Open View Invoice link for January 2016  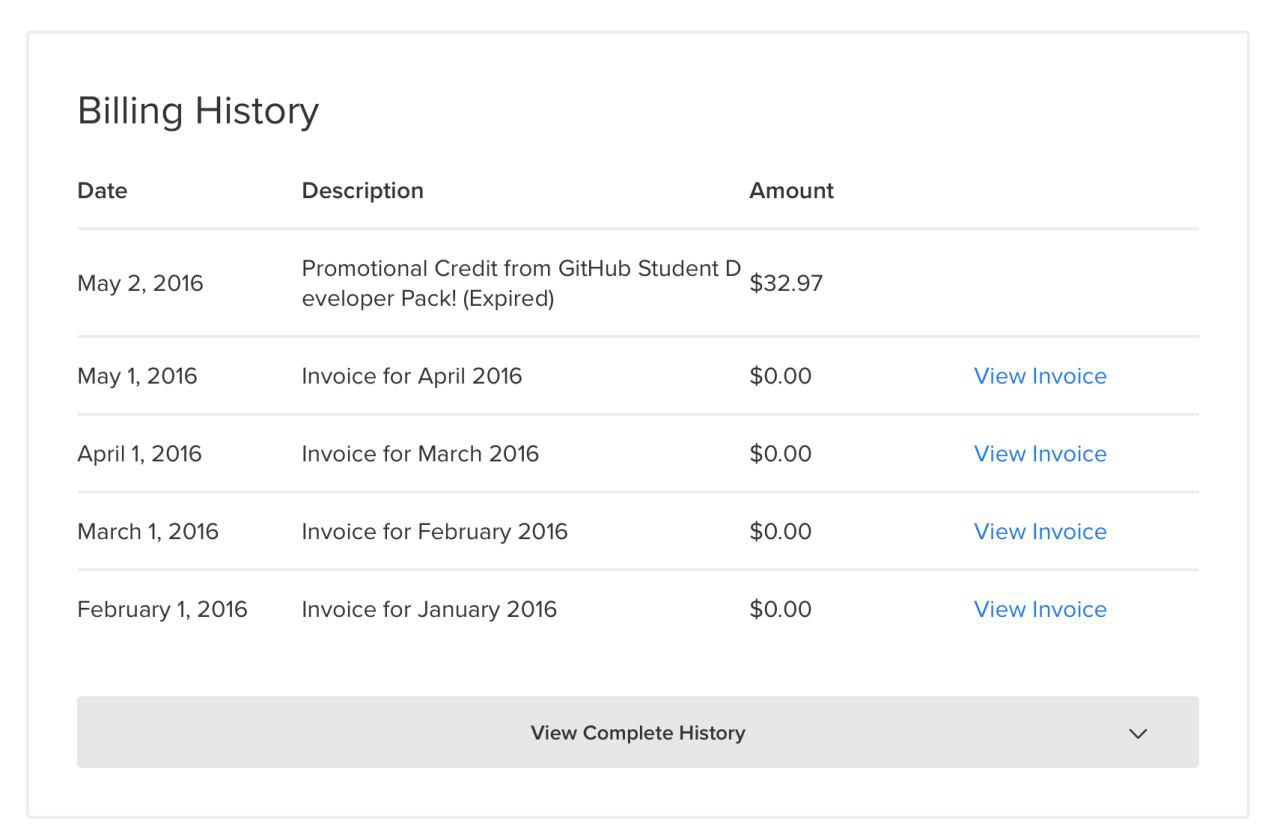point(1040,610)
